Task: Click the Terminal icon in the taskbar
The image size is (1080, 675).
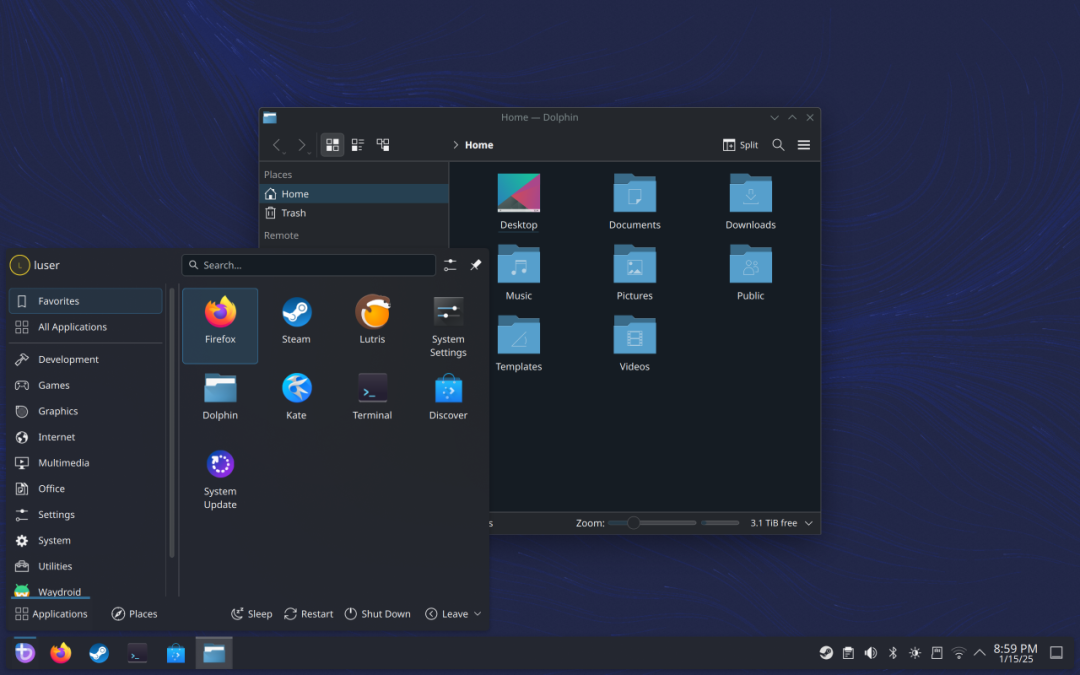Action: click(137, 652)
